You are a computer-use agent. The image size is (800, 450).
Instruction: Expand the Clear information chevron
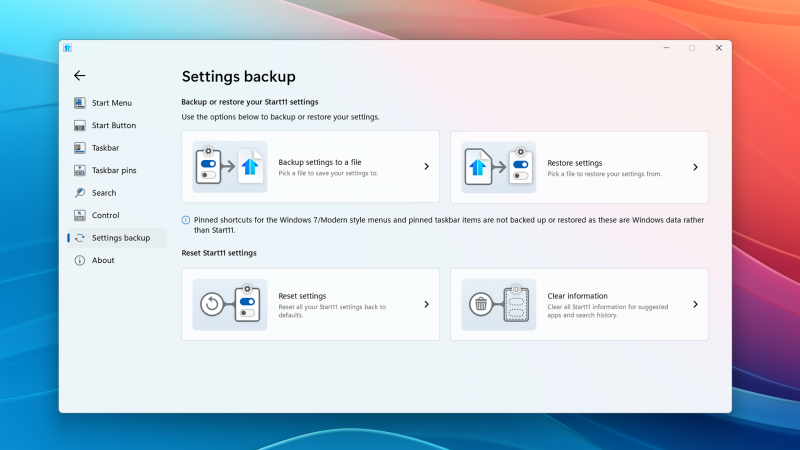click(695, 305)
